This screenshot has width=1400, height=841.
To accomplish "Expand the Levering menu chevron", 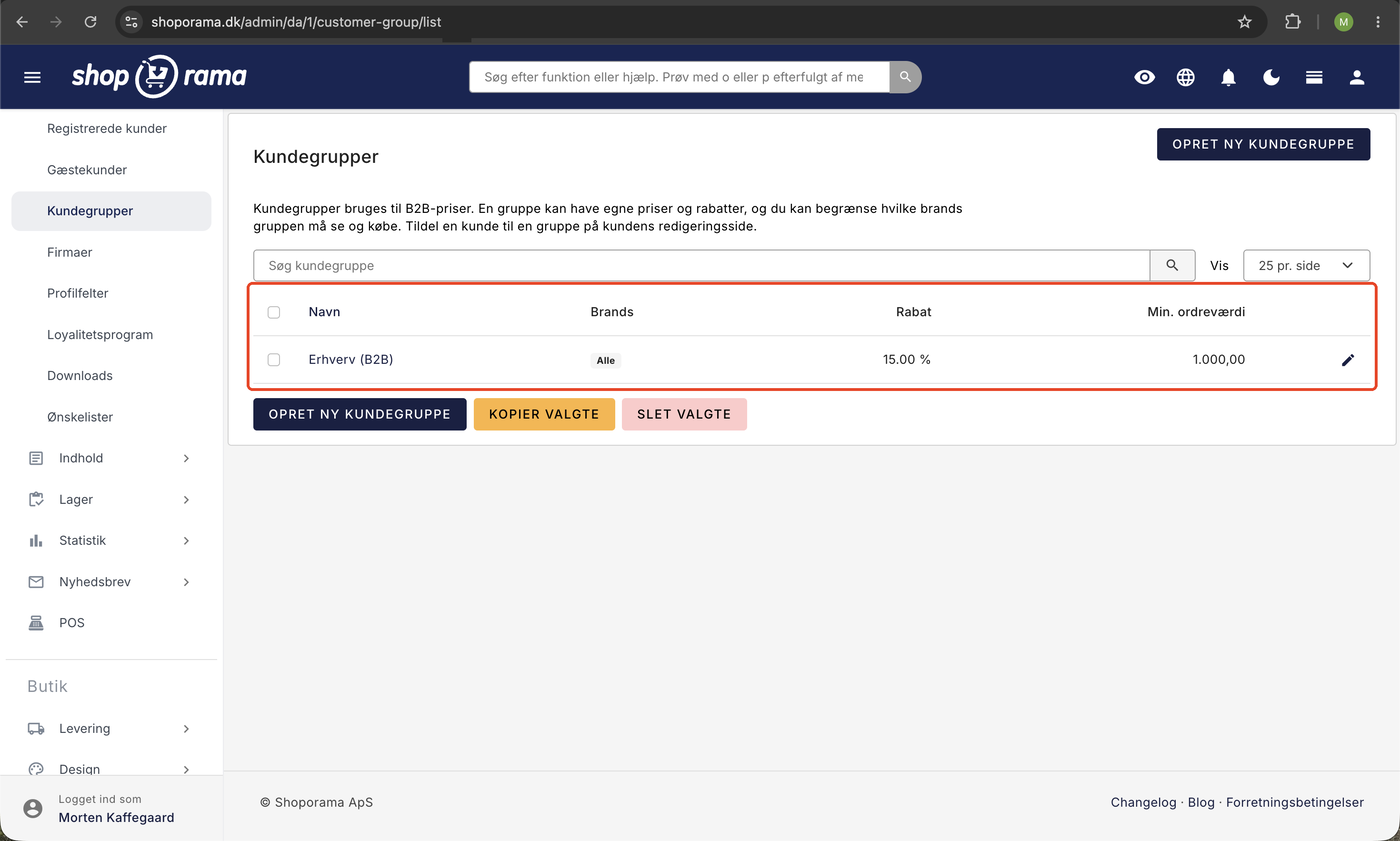I will click(x=186, y=728).
